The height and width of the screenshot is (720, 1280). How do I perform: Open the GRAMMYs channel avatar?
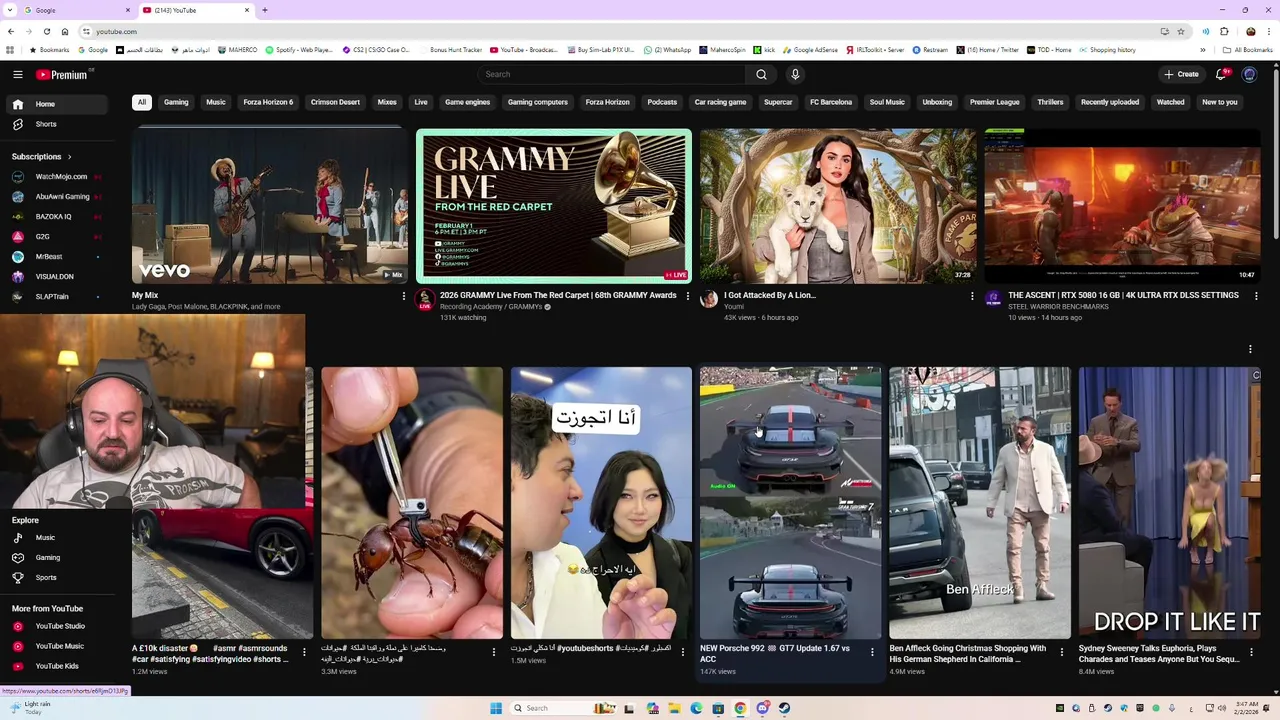(425, 299)
